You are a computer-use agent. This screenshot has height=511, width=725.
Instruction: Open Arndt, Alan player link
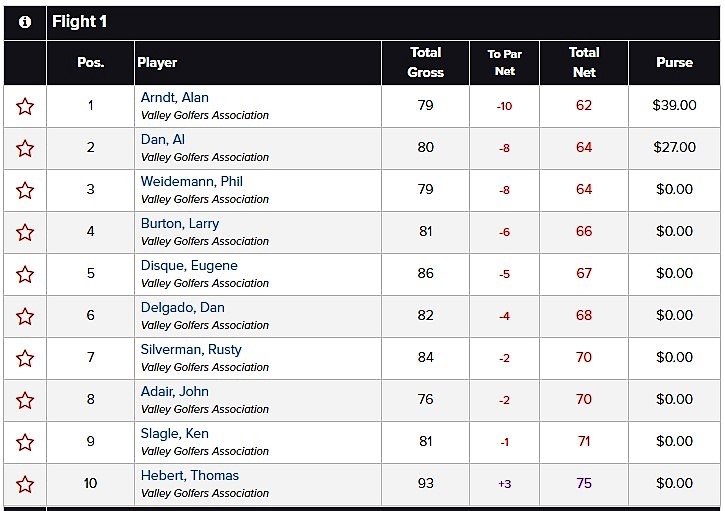[x=175, y=98]
